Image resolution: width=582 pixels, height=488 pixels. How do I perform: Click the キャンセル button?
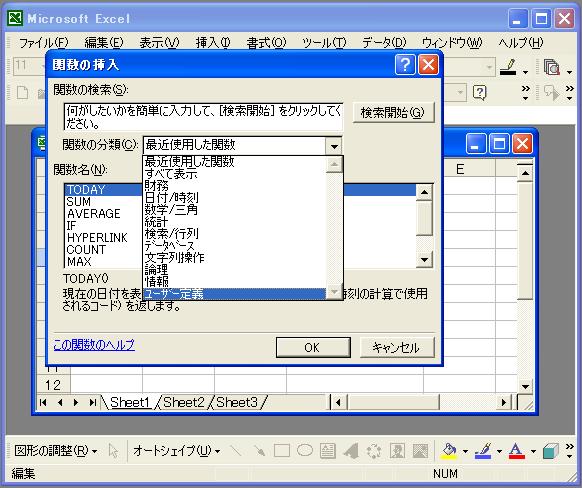point(396,348)
